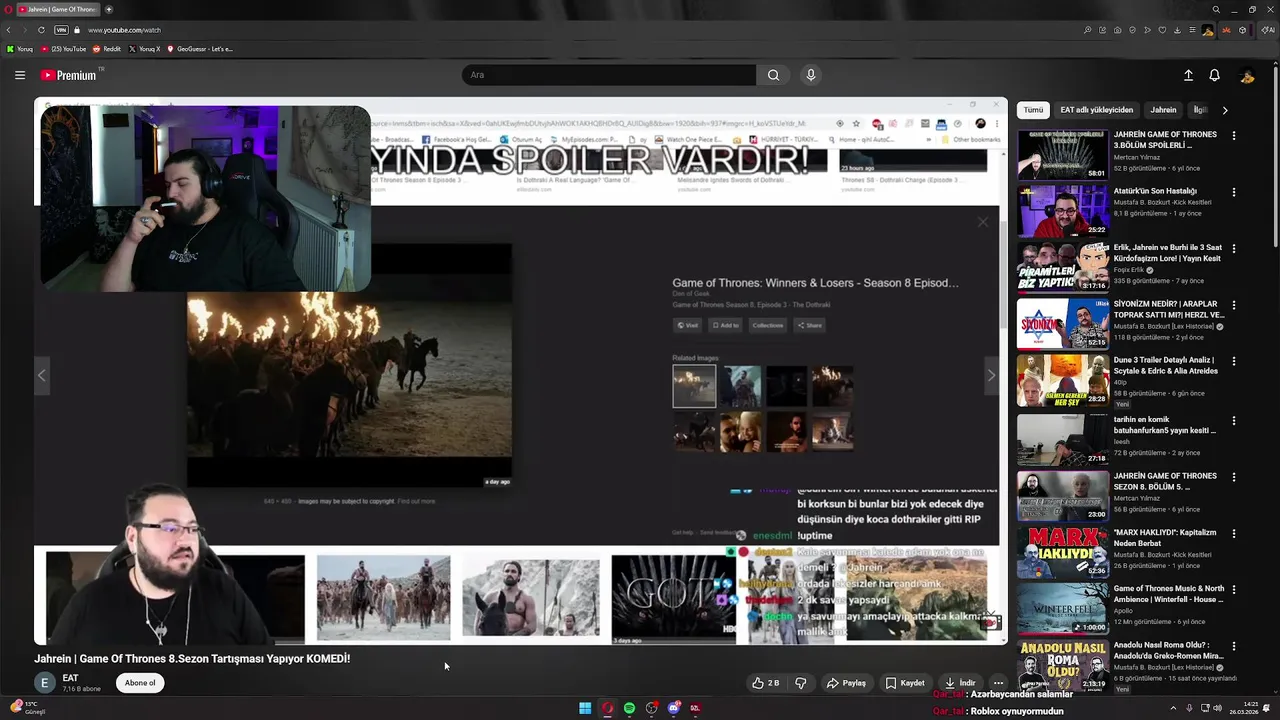
Task: Open the Winterfell ambience video thumbnail
Action: coord(1063,608)
